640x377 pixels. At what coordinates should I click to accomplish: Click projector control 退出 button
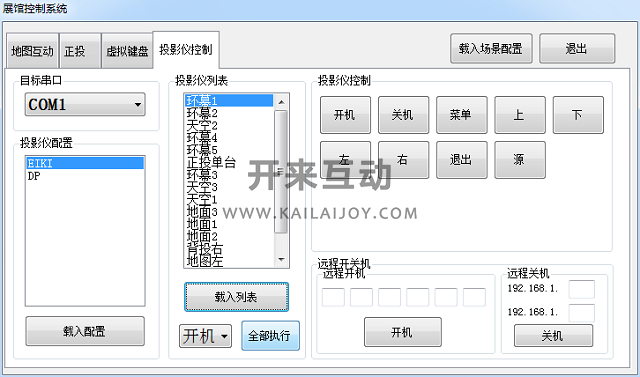[462, 160]
